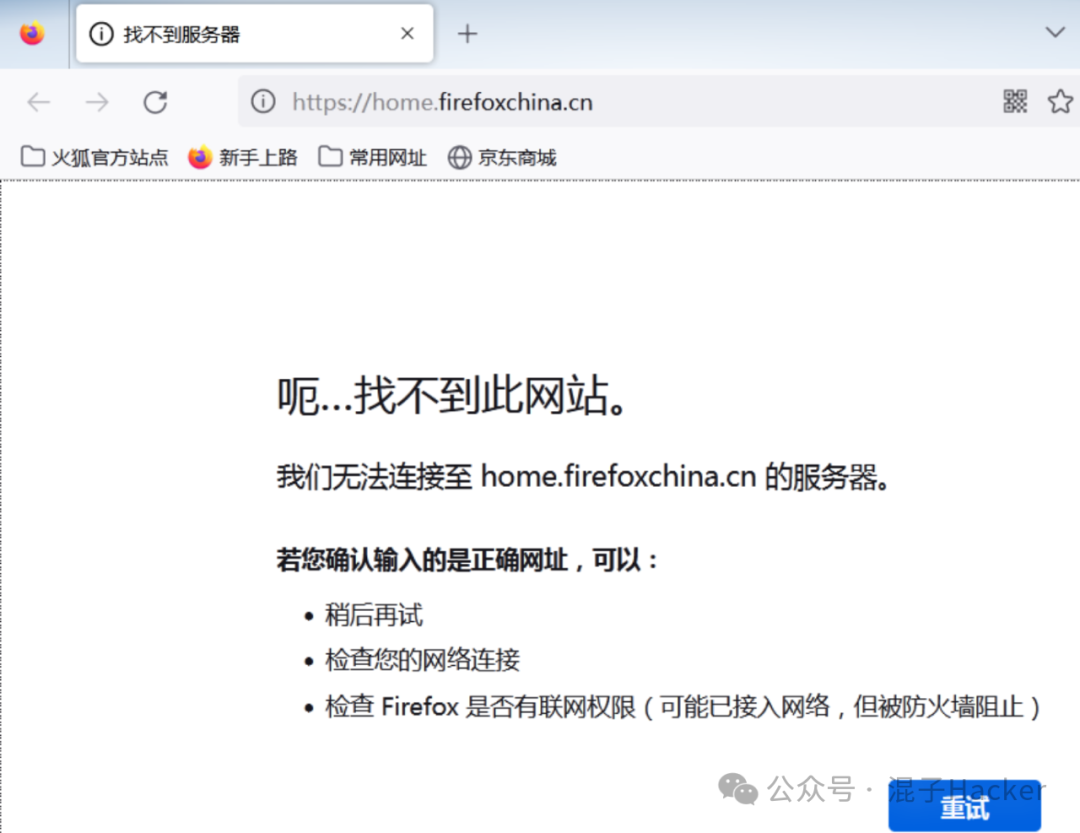Image resolution: width=1080 pixels, height=833 pixels.
Task: Open the 火狐官方站点 bookmarks folder
Action: coord(94,157)
